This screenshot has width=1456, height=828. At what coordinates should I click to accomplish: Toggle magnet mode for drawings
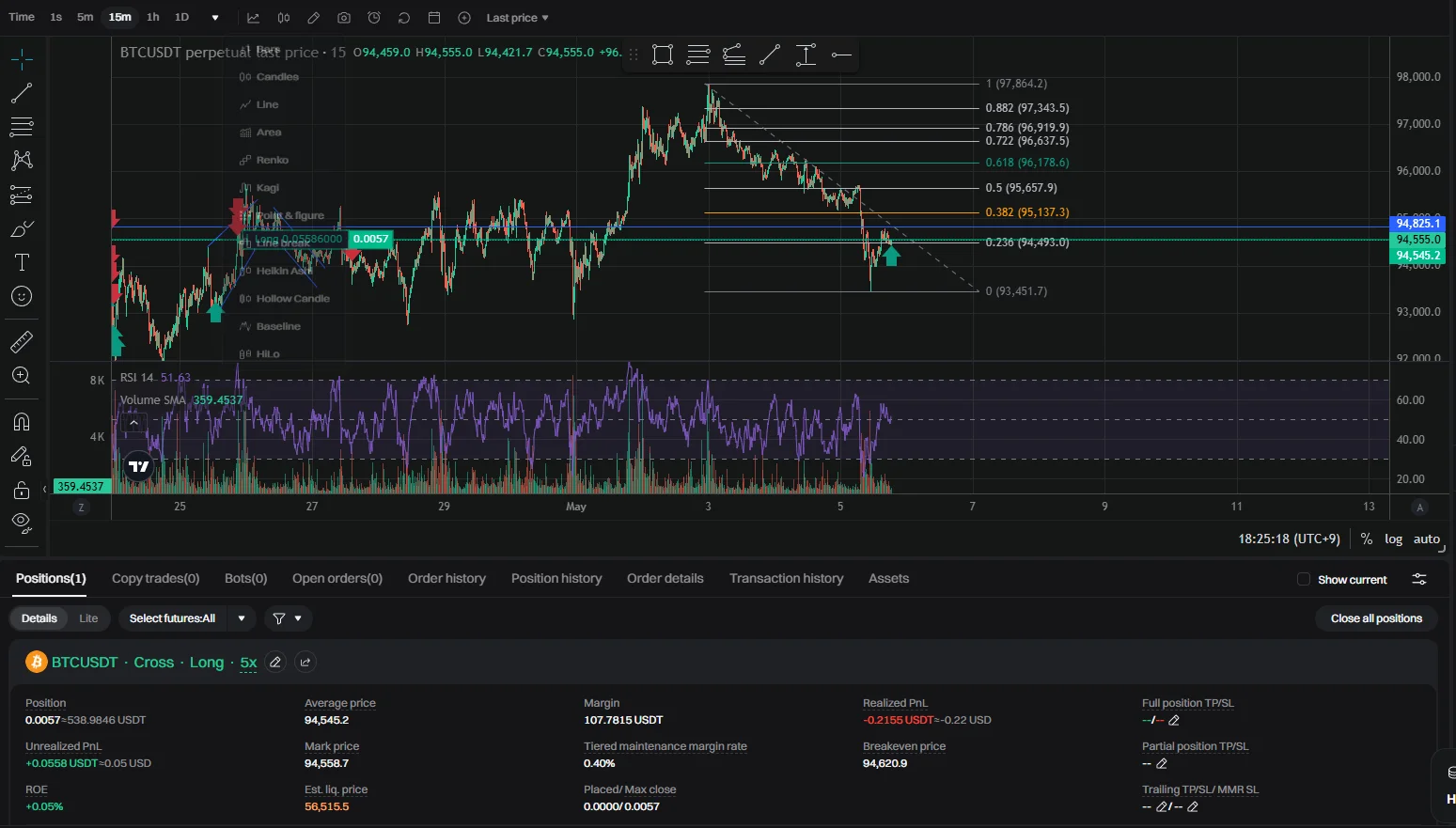(x=21, y=421)
